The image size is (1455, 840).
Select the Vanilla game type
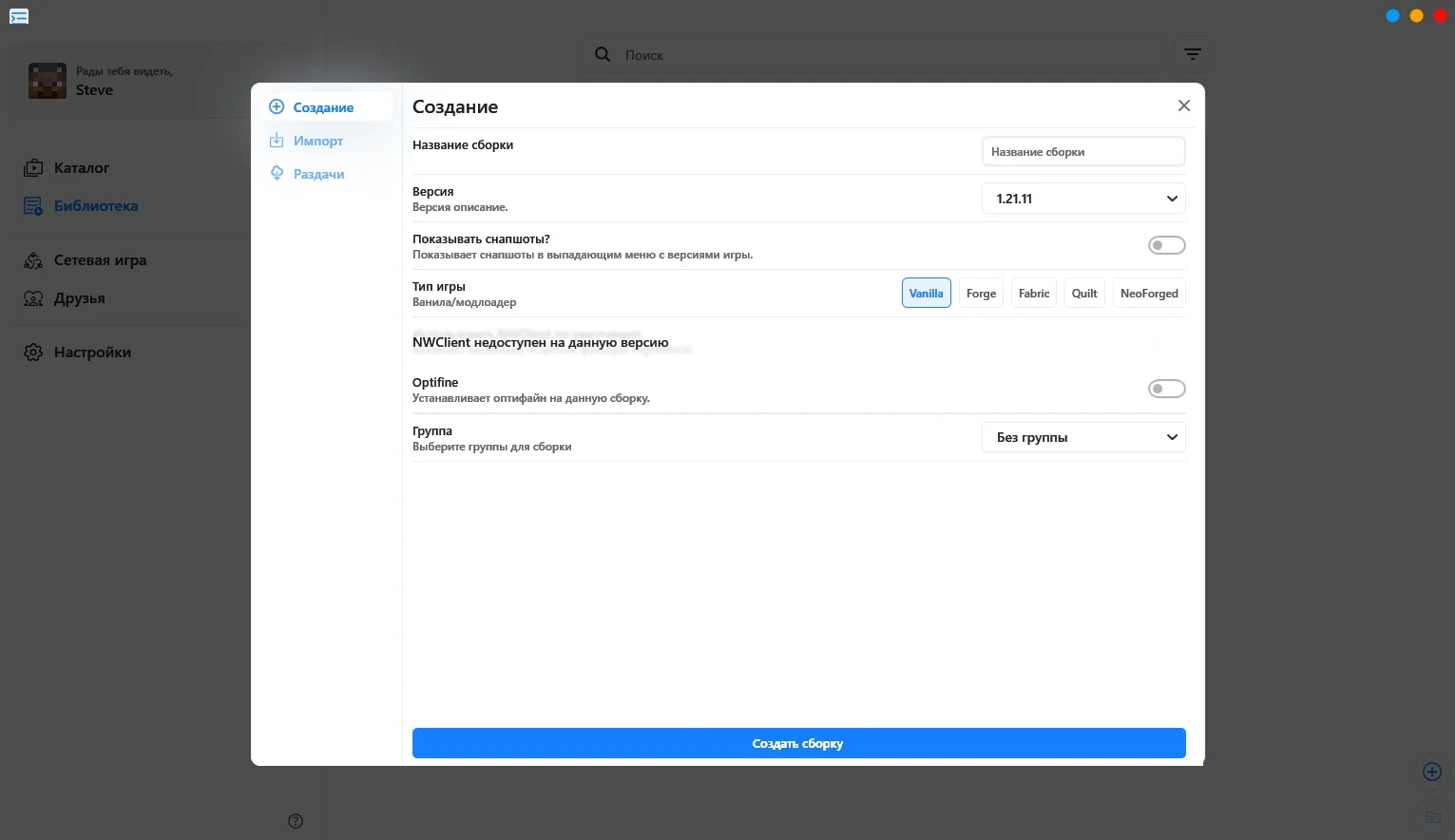tap(926, 294)
